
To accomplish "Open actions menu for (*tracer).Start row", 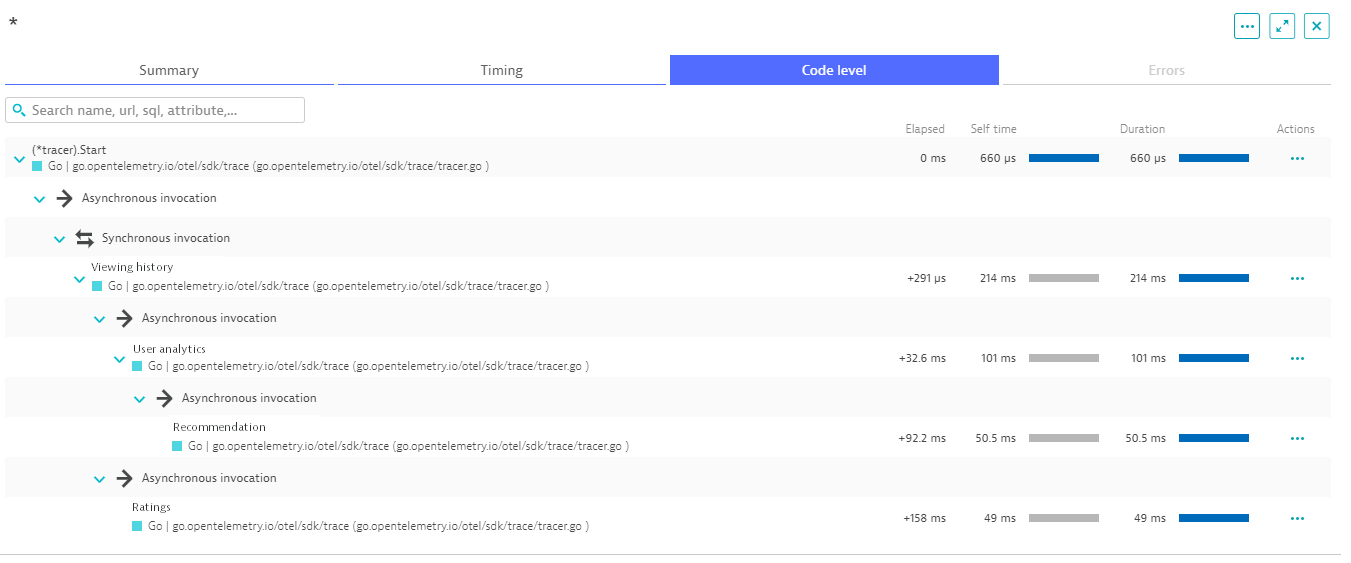I will pos(1297,158).
